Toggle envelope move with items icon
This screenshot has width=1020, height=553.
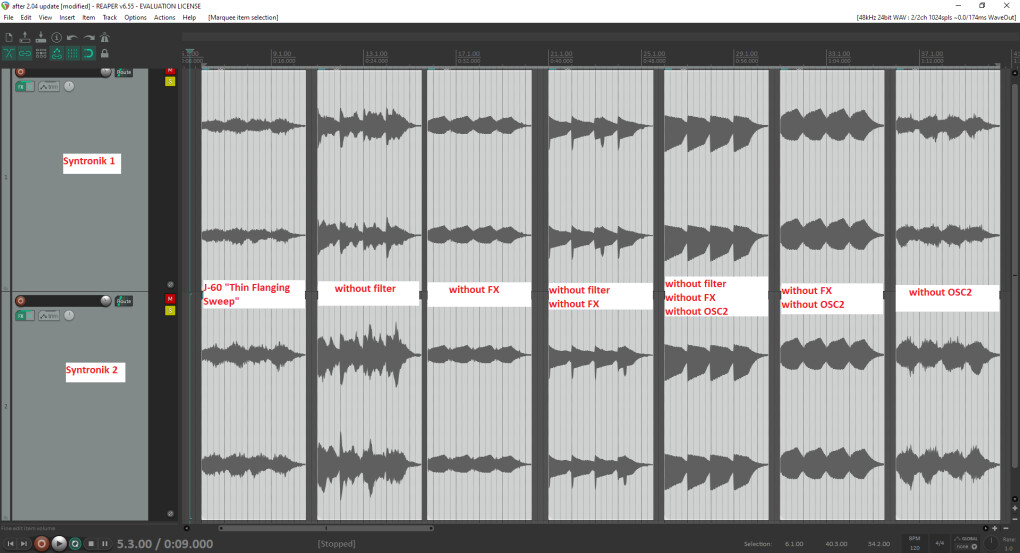57,53
